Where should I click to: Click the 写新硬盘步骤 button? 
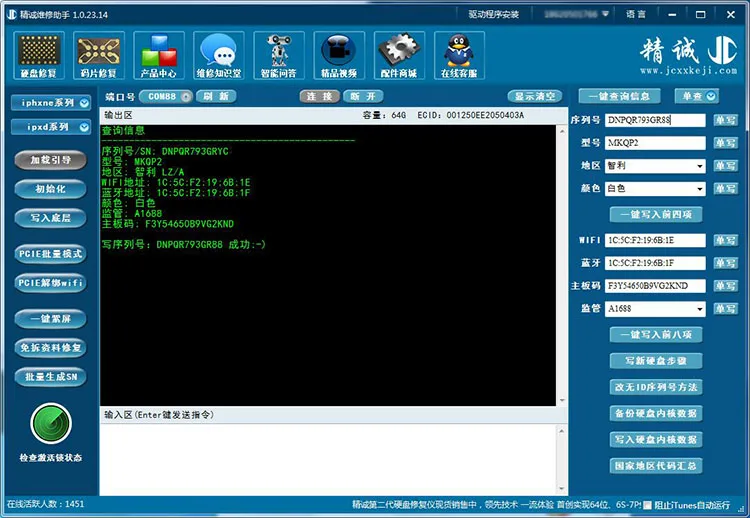coord(656,361)
